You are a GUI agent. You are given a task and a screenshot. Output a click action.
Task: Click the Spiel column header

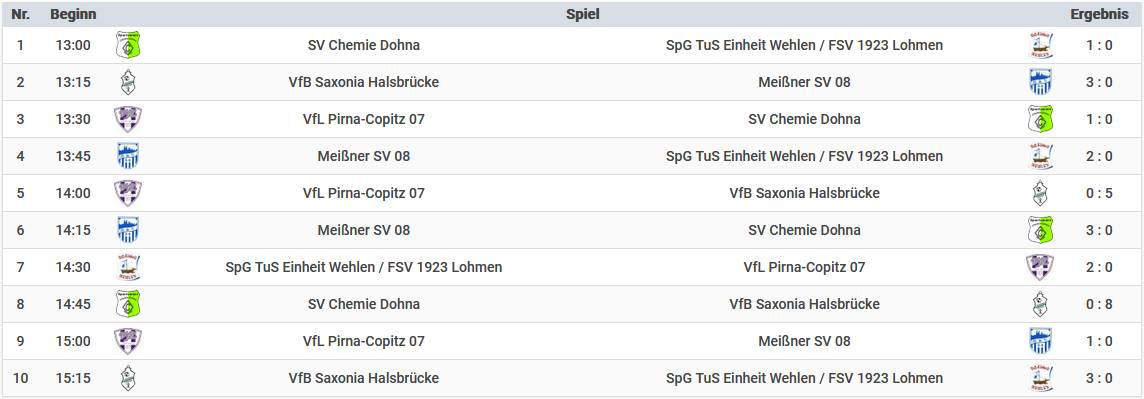click(583, 15)
